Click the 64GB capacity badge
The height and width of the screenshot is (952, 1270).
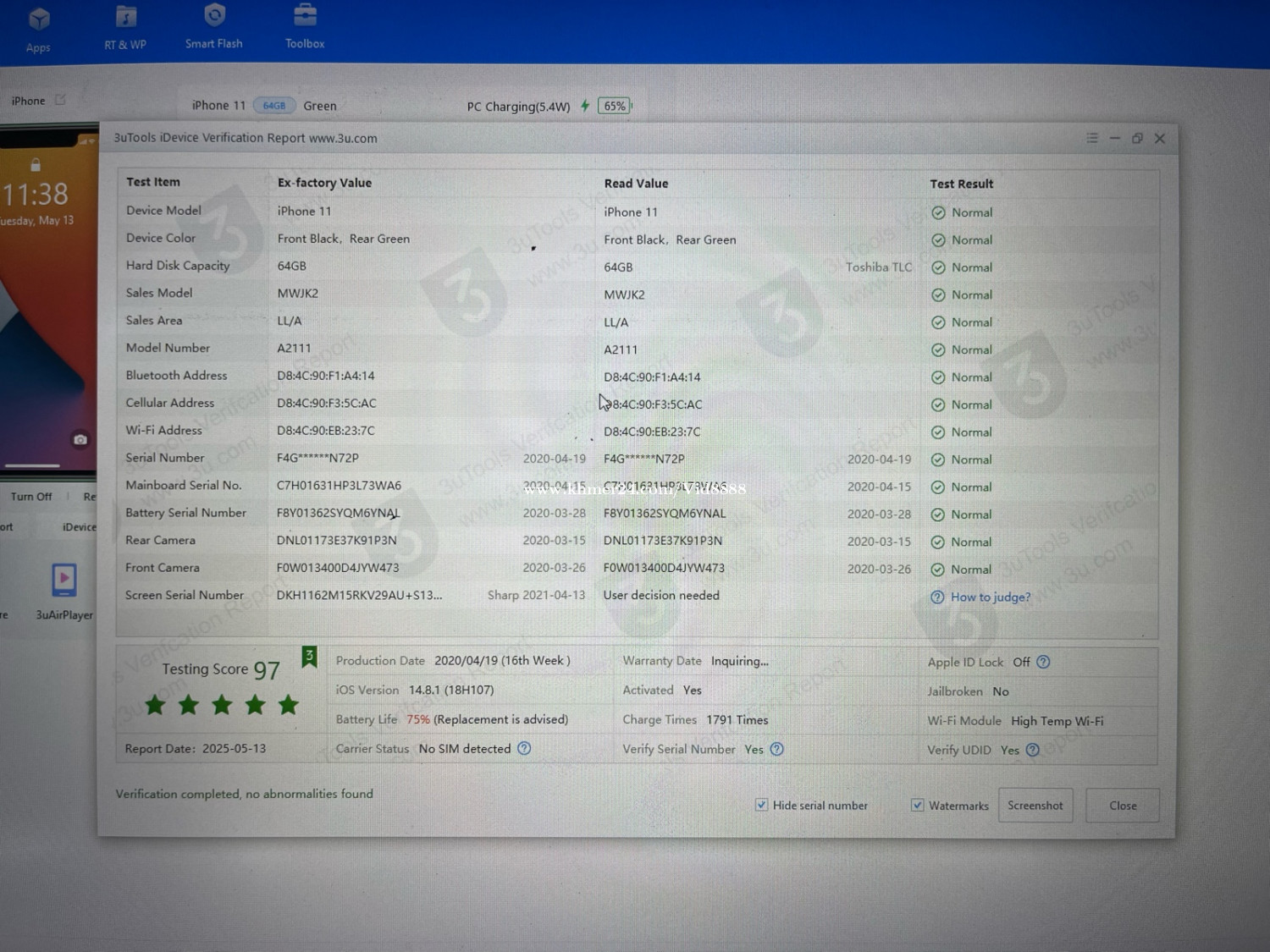[x=273, y=106]
